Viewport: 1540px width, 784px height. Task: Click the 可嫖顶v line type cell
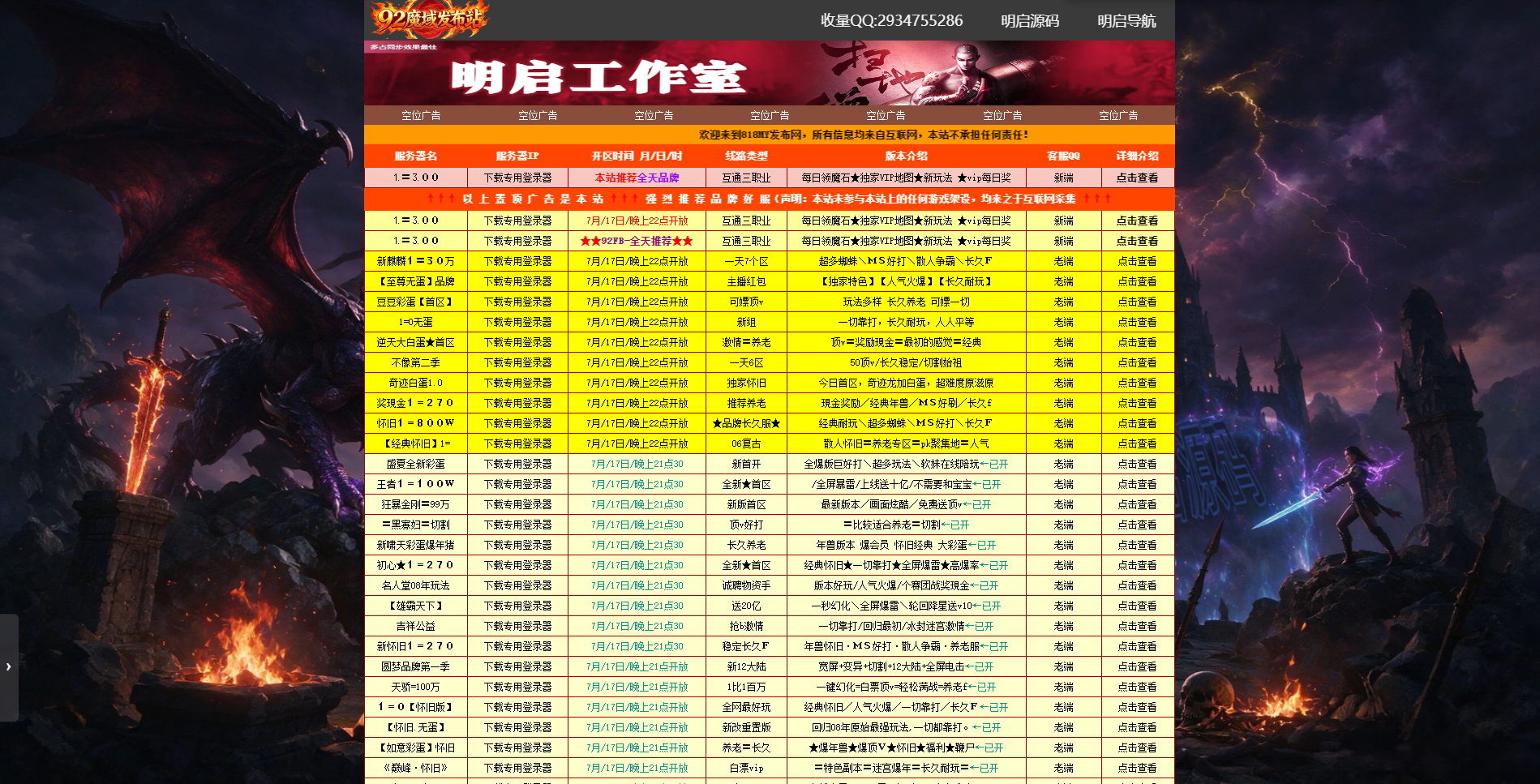[x=746, y=302]
